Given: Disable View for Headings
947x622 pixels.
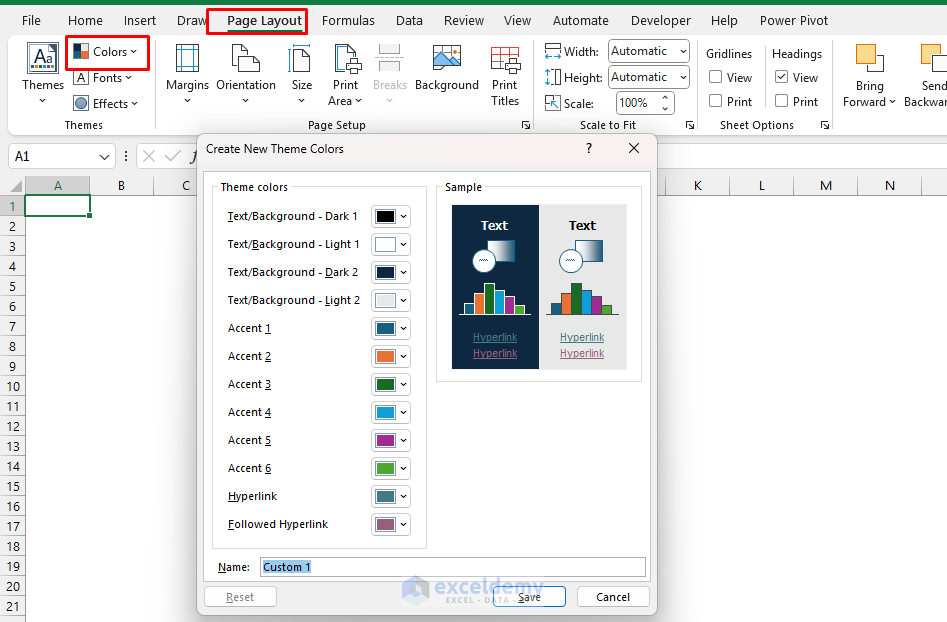Looking at the screenshot, I should tap(781, 77).
